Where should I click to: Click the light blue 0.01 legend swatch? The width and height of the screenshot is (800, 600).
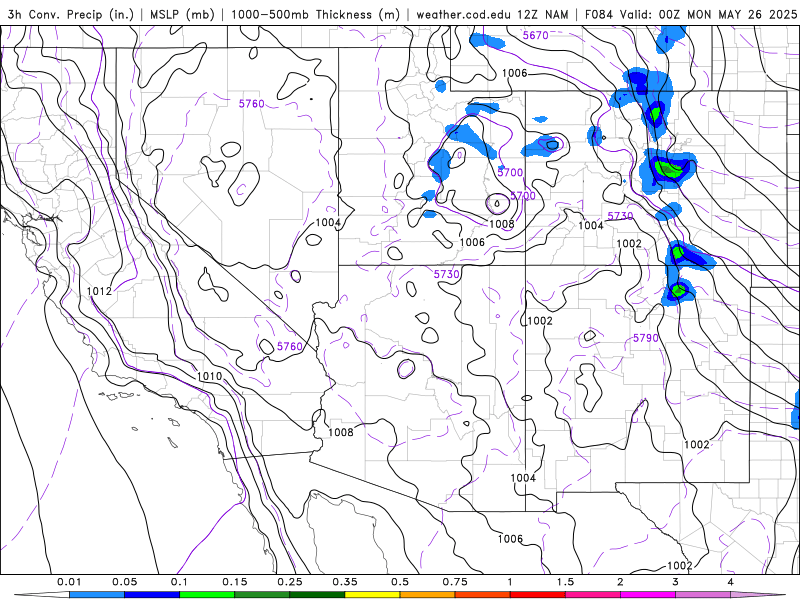coord(96,595)
